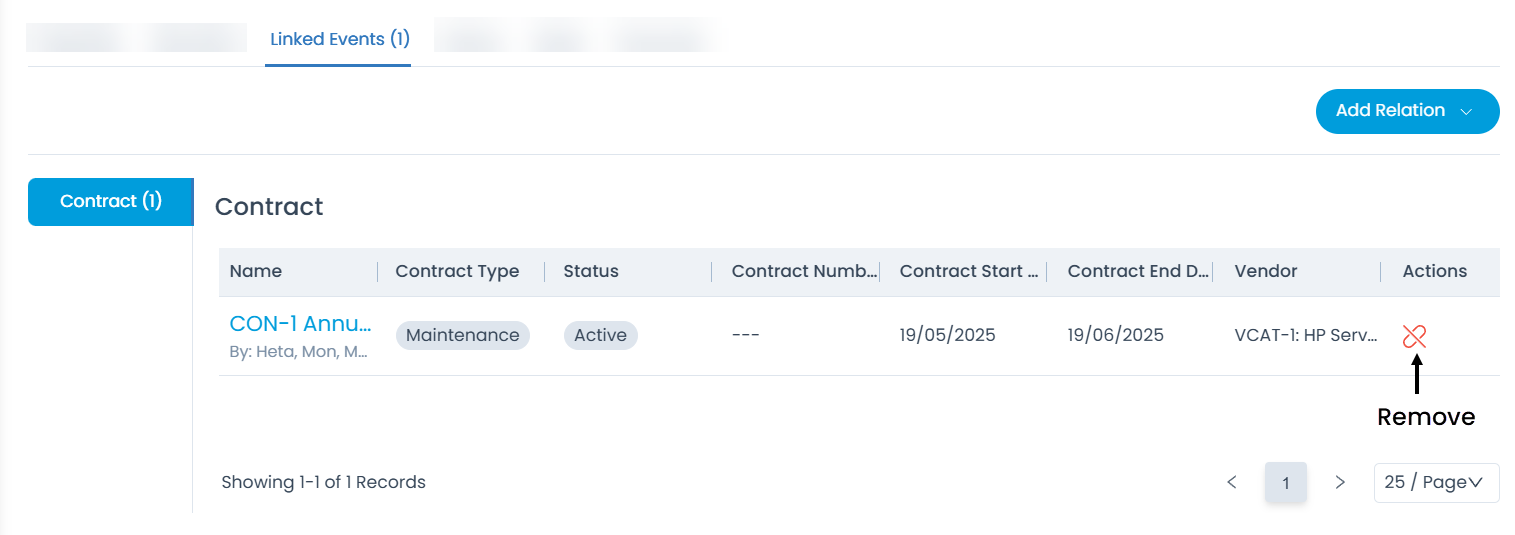Click the Active status badge
This screenshot has width=1515, height=535.
pos(600,335)
